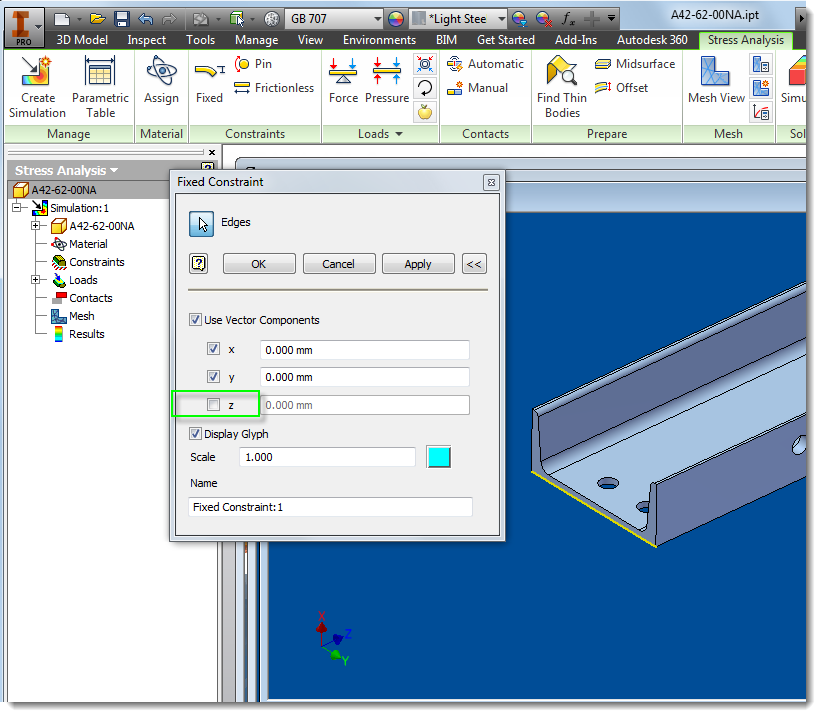Image resolution: width=821 pixels, height=717 pixels.
Task: Enable the z vector component checkbox
Action: [214, 404]
